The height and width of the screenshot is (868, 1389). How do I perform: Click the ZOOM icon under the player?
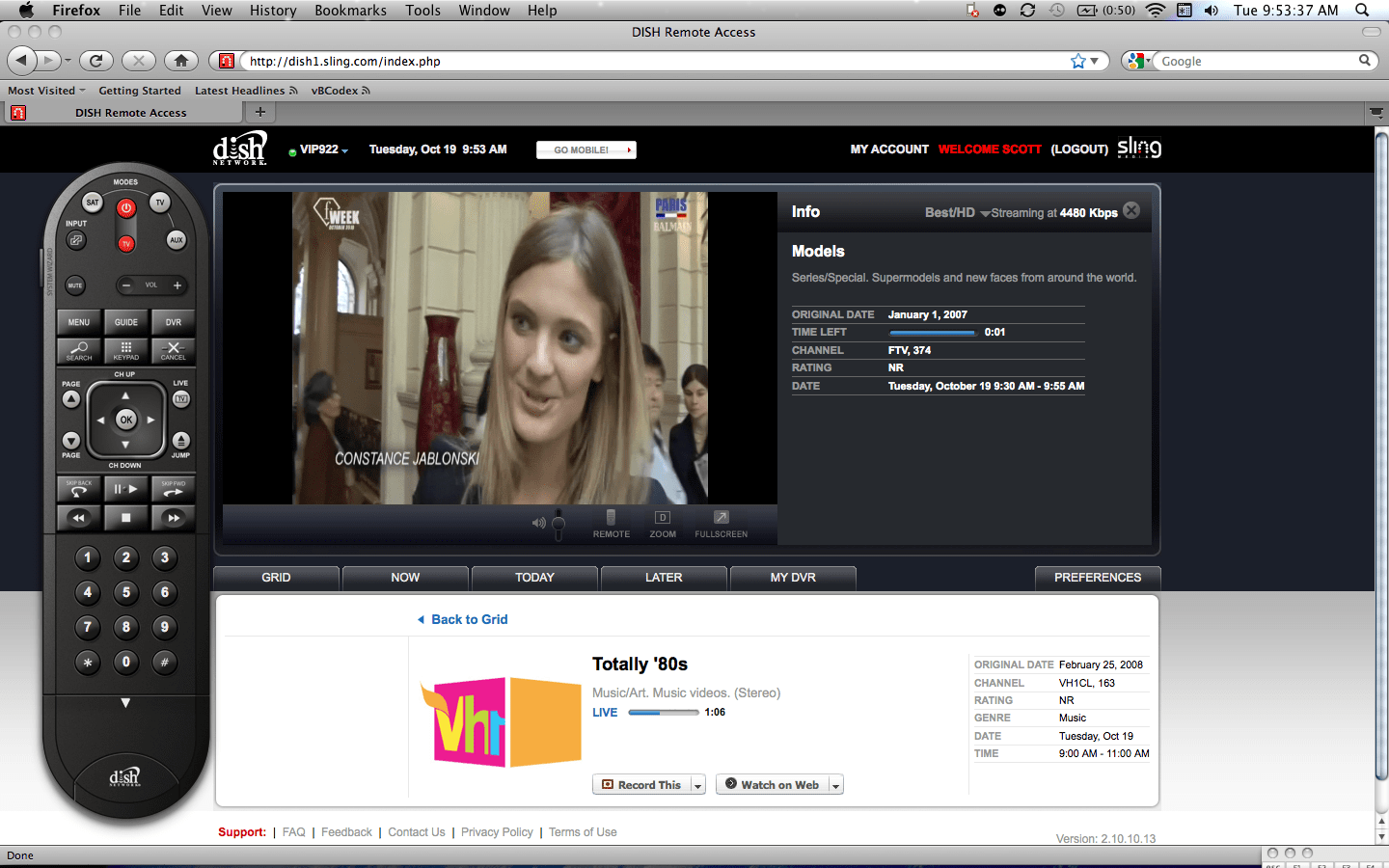[663, 524]
